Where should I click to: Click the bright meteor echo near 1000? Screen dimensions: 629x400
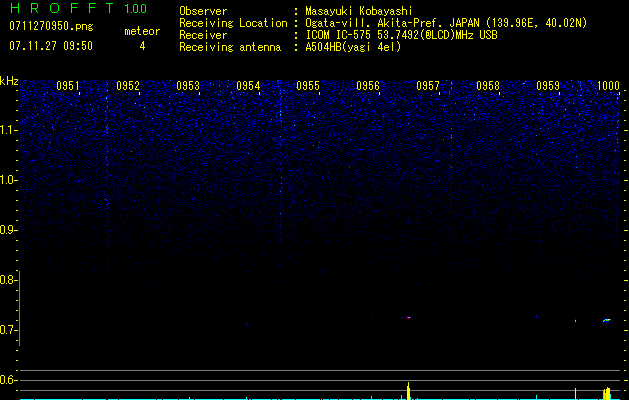pos(607,320)
